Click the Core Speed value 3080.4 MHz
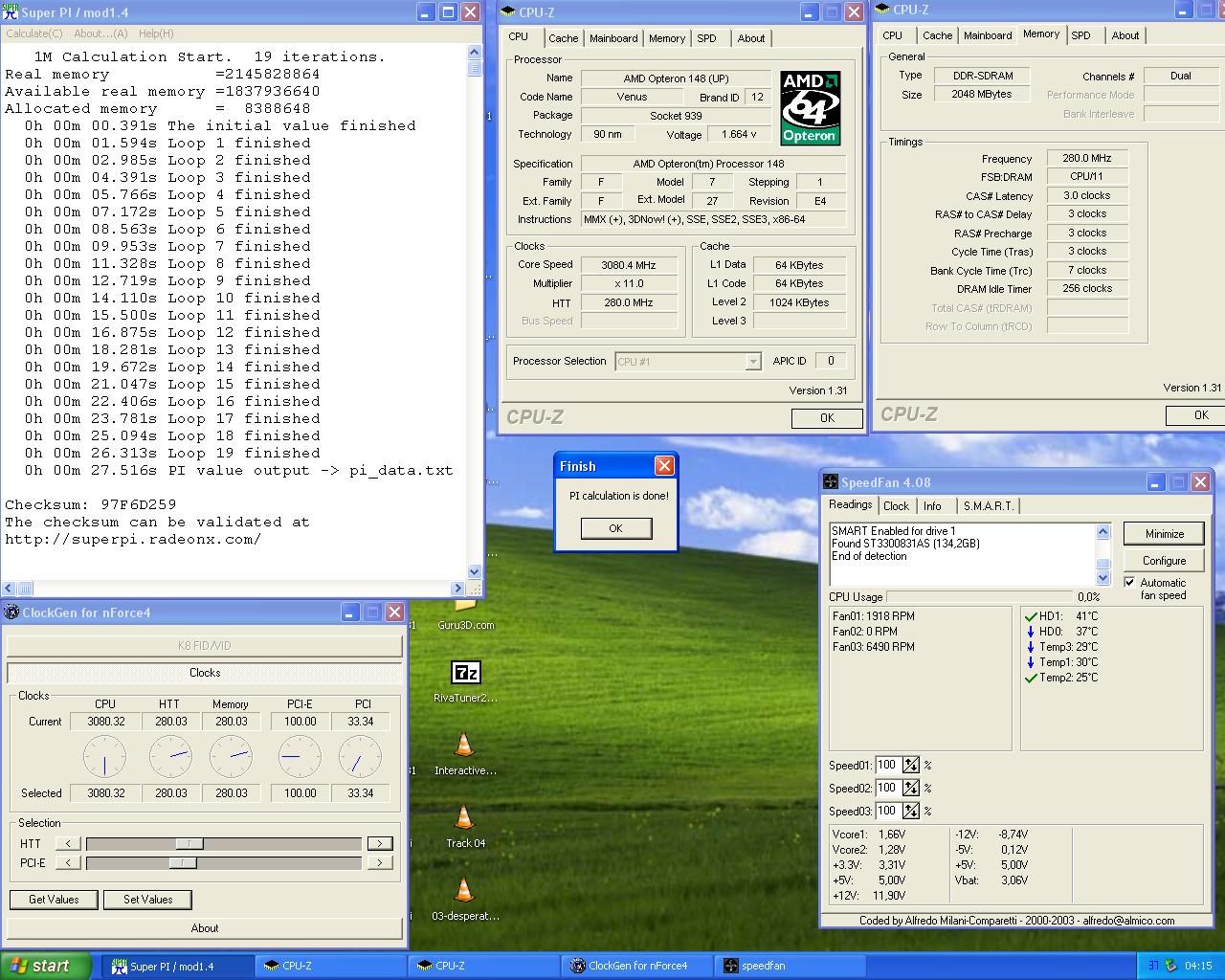Image resolution: width=1225 pixels, height=980 pixels. click(629, 265)
